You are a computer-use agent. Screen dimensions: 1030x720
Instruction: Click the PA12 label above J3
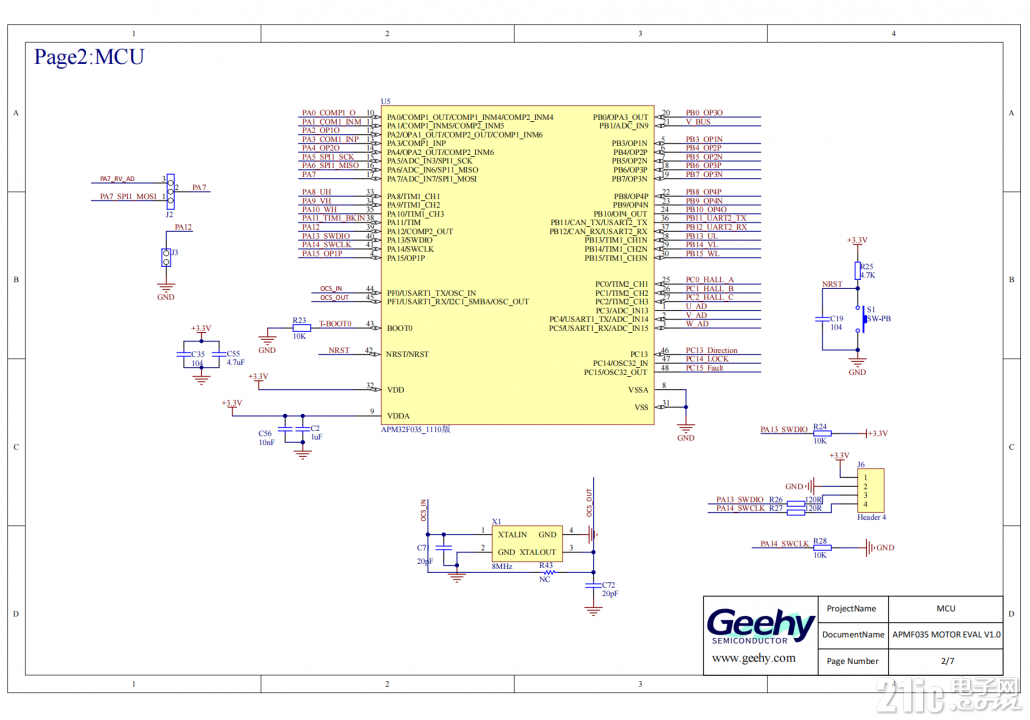[183, 227]
